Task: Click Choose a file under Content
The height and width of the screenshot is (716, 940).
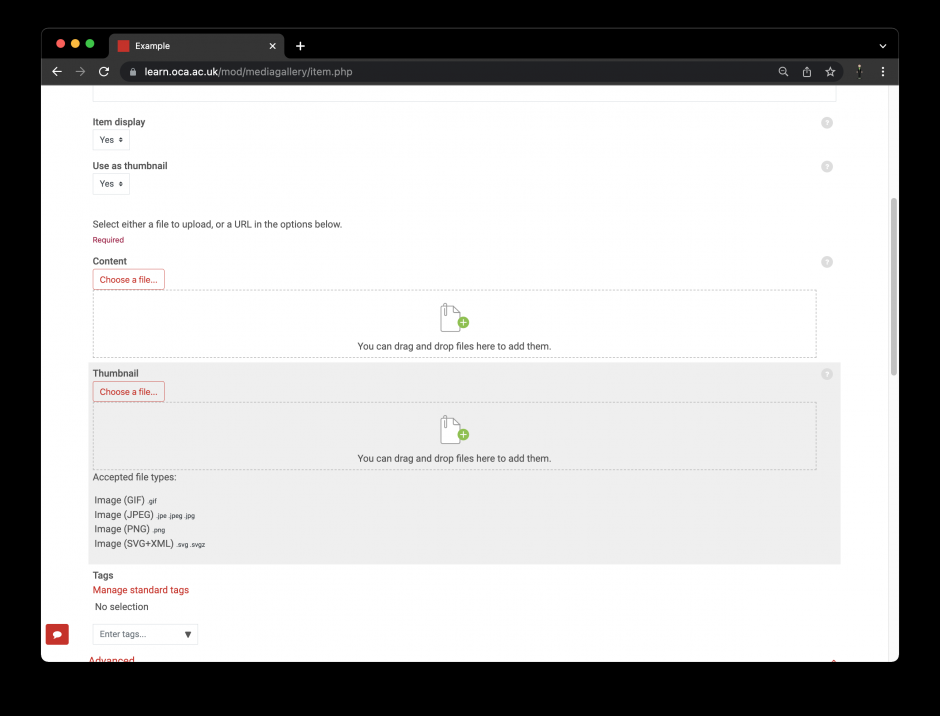Action: tap(128, 279)
